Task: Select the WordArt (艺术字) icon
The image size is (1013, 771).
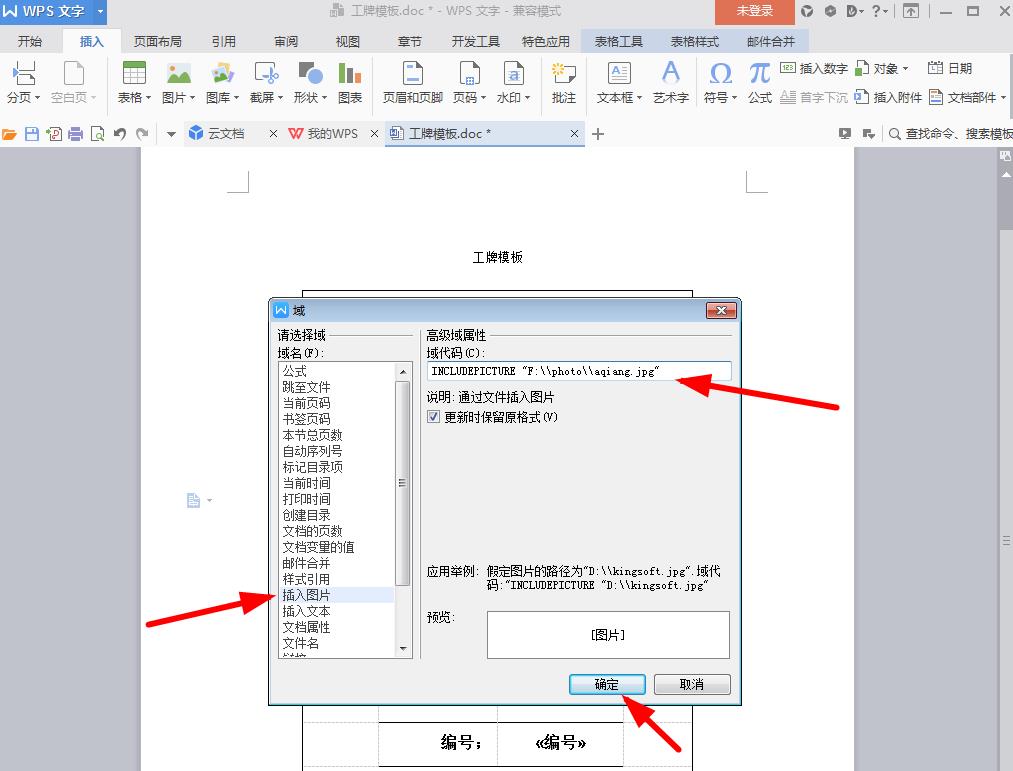Action: click(670, 75)
